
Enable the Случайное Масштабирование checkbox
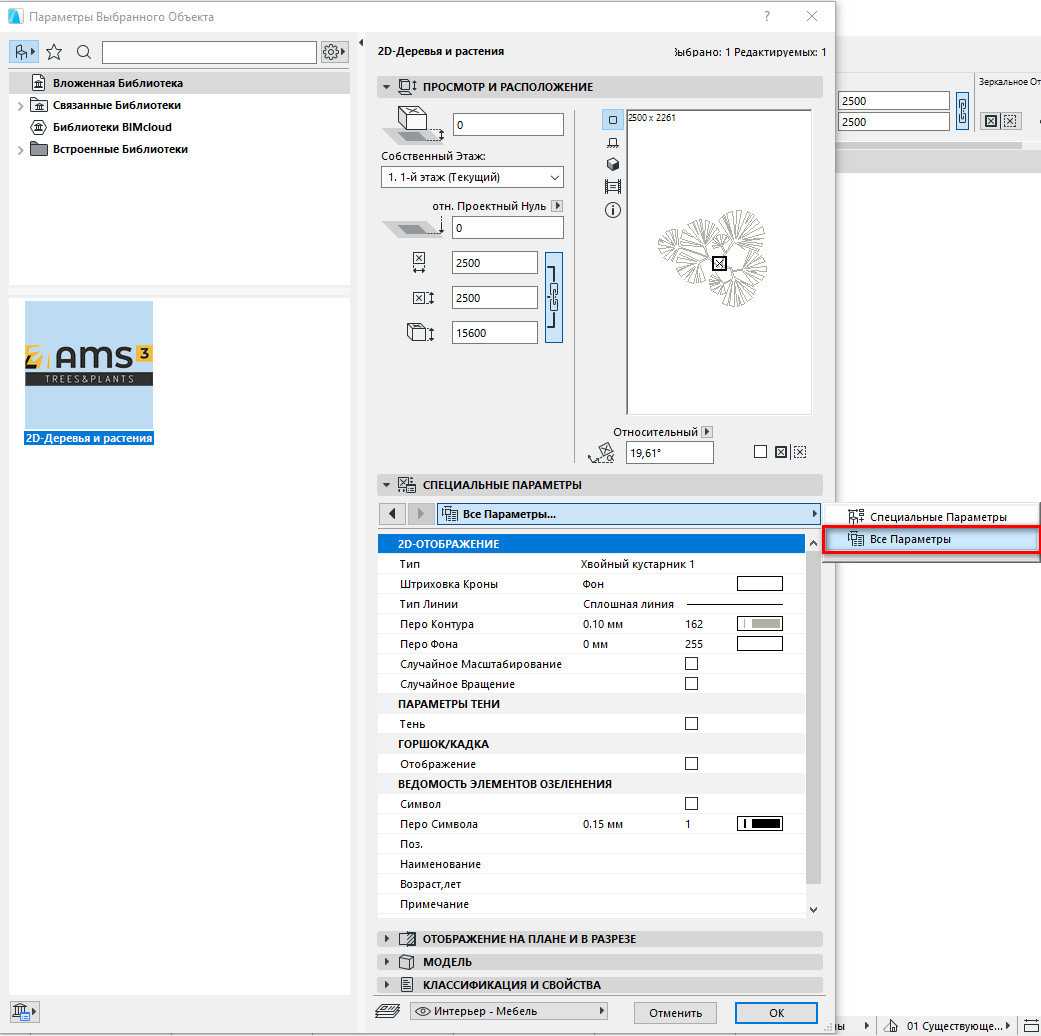point(691,664)
